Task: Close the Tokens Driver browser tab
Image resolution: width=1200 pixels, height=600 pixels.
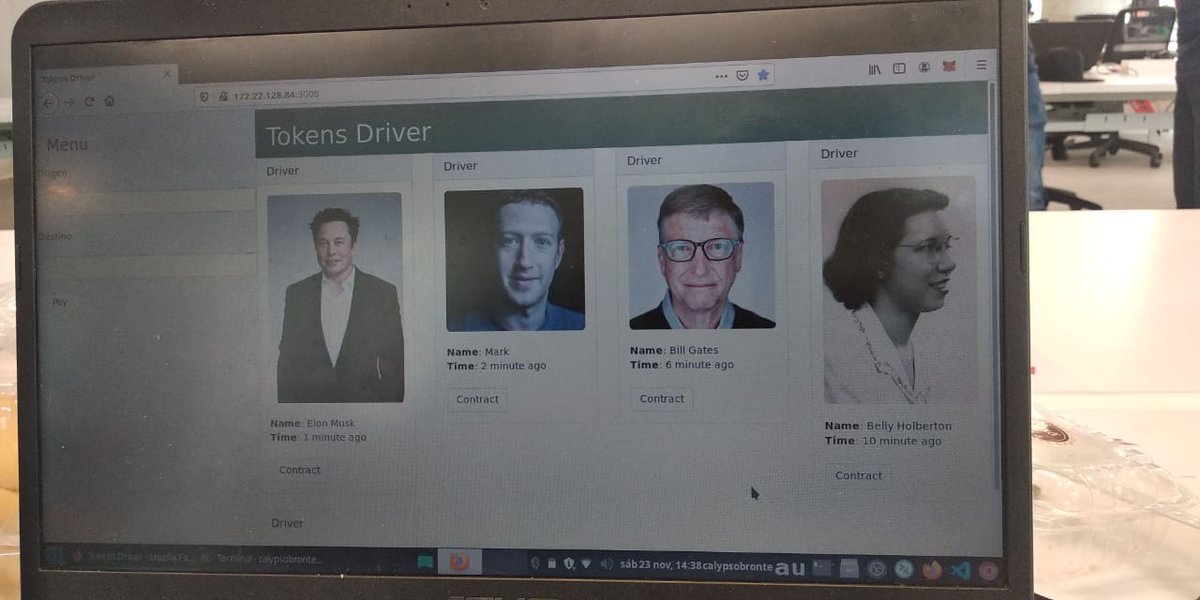Action: coord(167,73)
